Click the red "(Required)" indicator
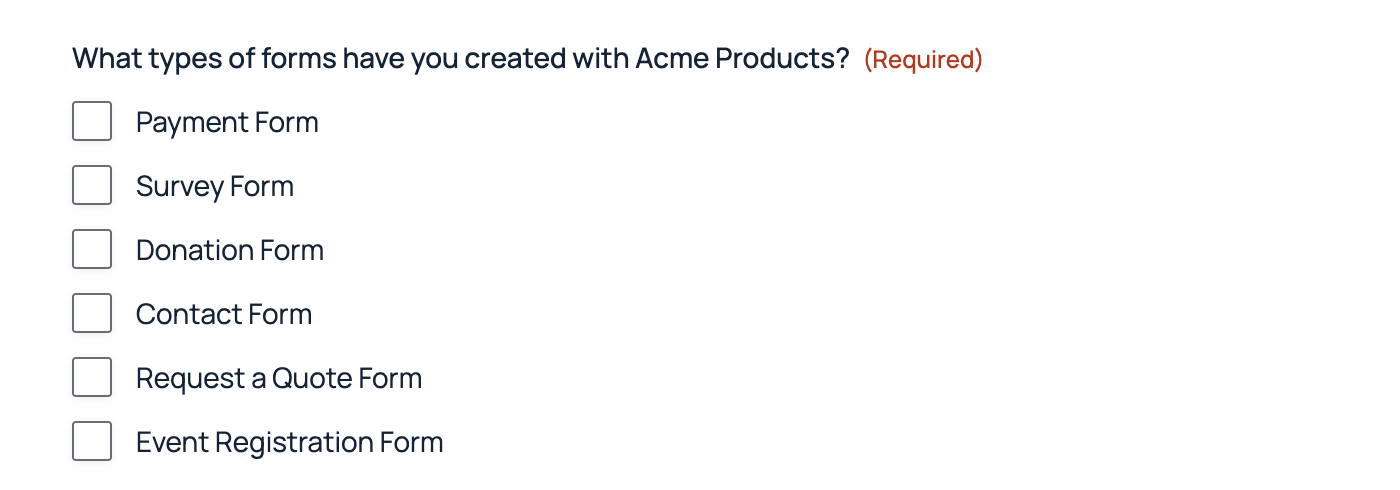1400x490 pixels. [x=923, y=60]
